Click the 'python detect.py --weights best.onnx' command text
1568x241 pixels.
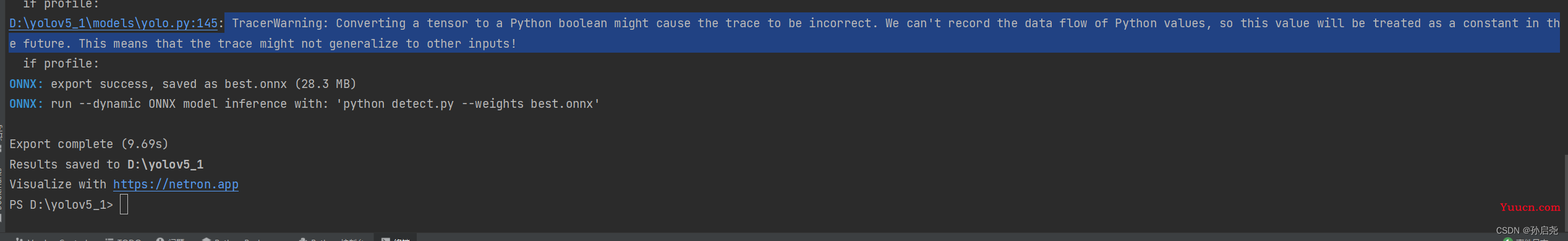468,104
